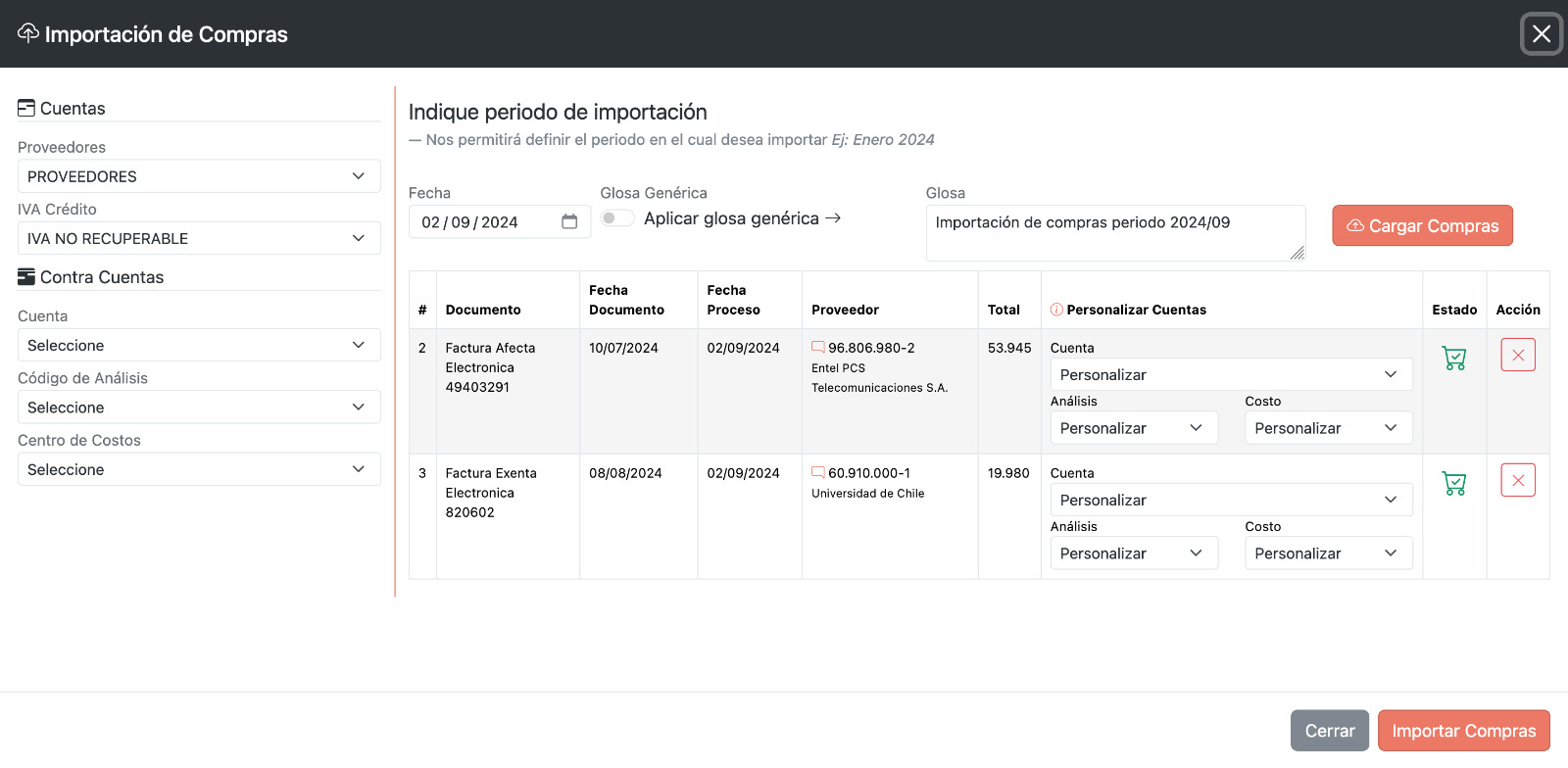Click the Cargar Compras button

point(1422,225)
